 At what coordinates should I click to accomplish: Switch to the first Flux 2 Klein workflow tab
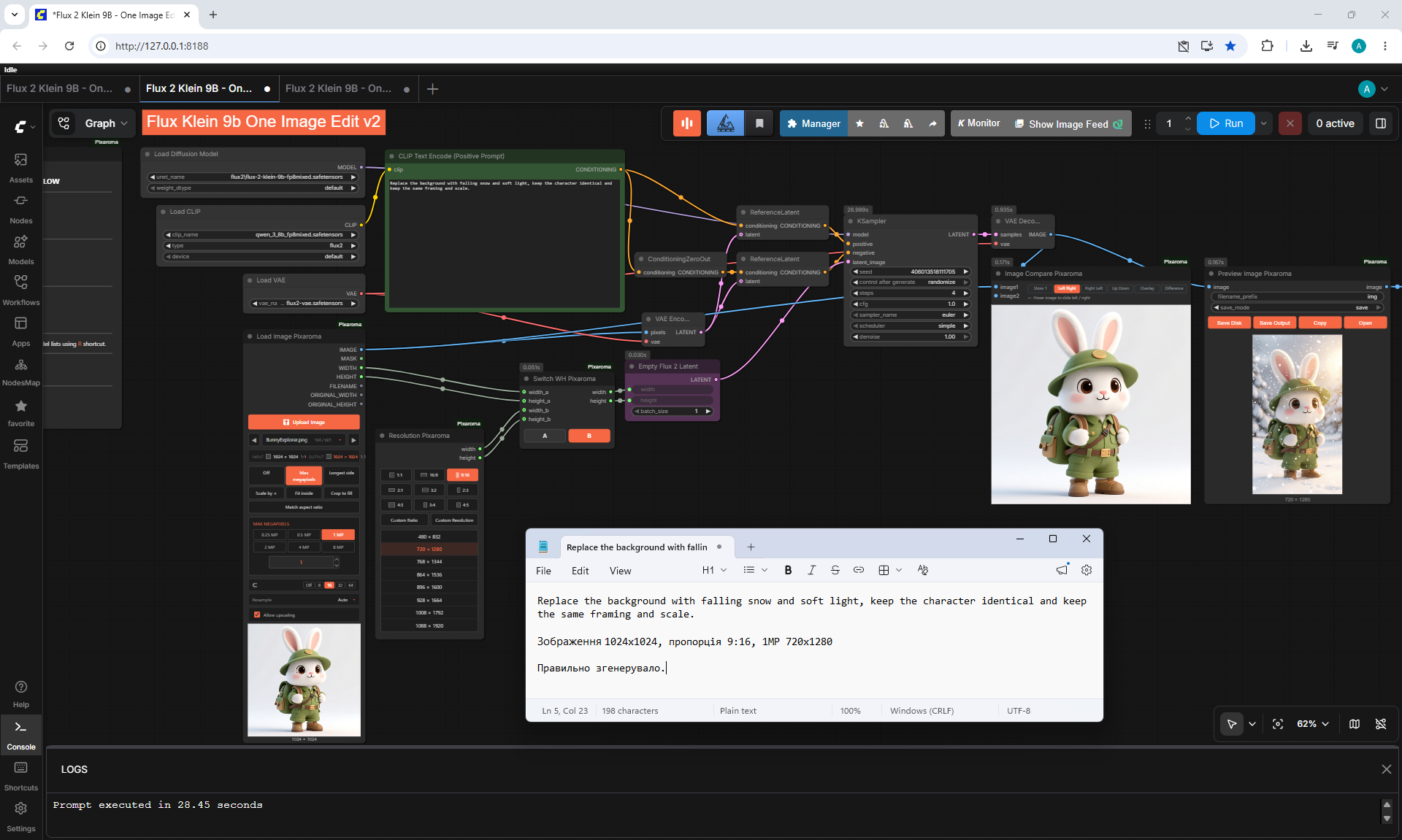pos(69,89)
